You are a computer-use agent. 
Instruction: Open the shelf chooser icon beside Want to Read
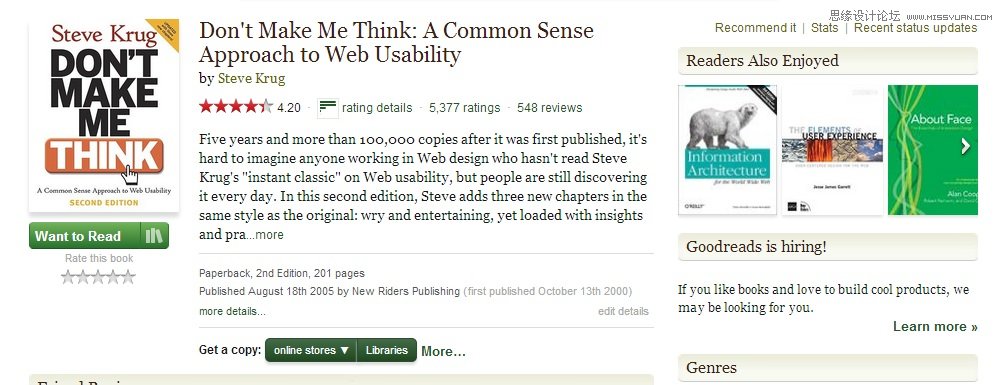point(154,235)
